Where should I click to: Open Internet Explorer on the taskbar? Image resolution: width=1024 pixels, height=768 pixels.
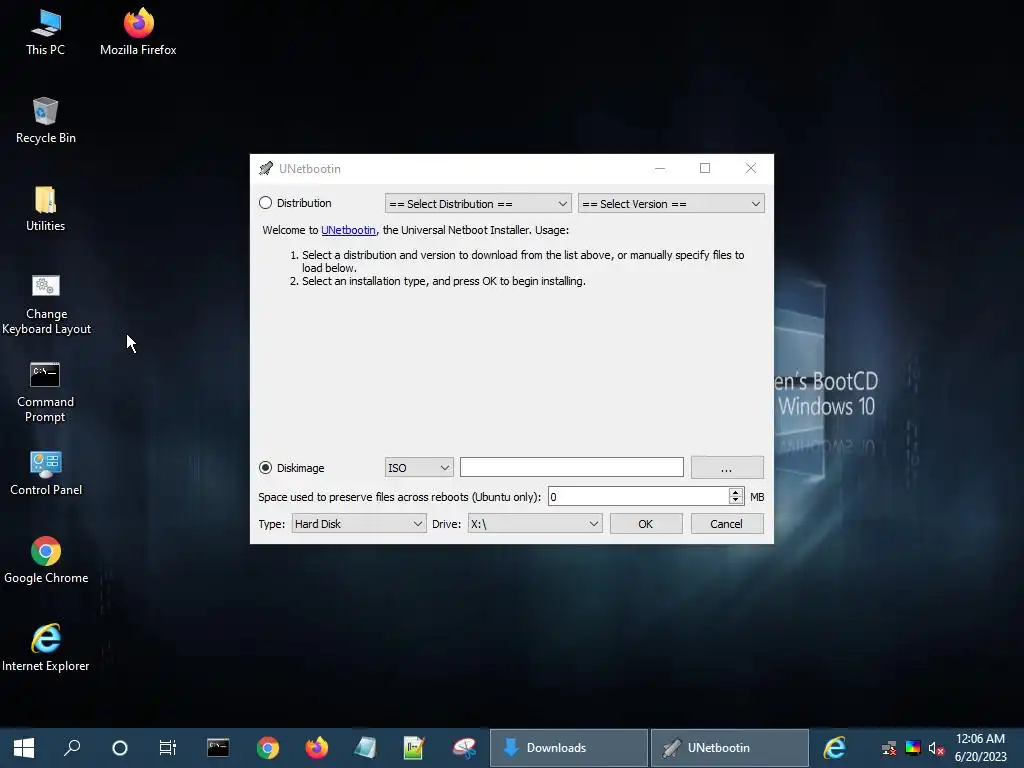pos(835,748)
